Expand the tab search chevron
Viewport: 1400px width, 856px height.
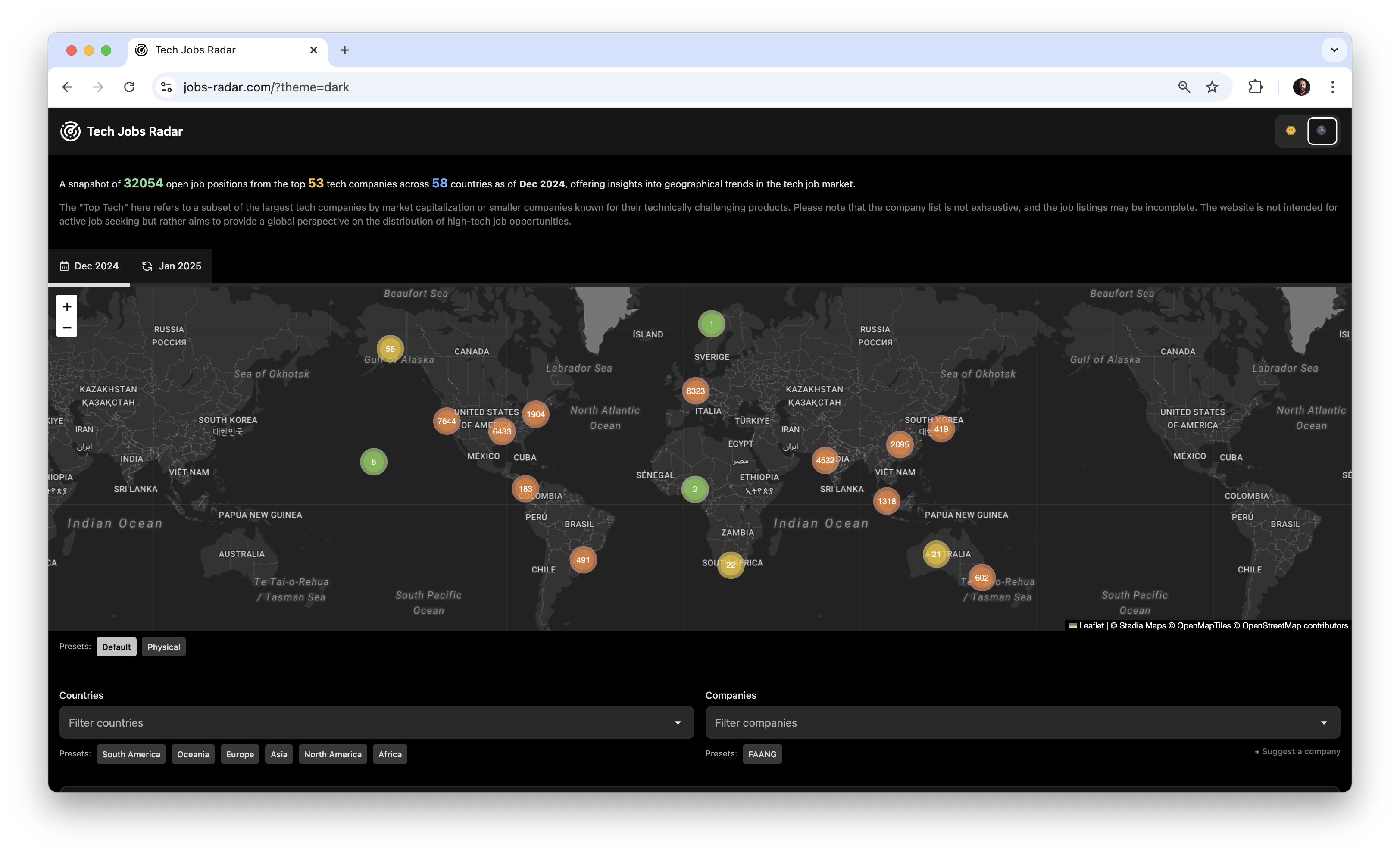click(1334, 50)
